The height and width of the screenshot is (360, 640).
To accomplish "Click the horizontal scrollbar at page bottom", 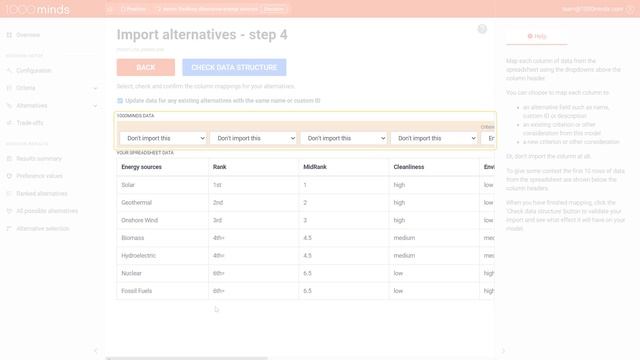I will pyautogui.click(x=187, y=358).
